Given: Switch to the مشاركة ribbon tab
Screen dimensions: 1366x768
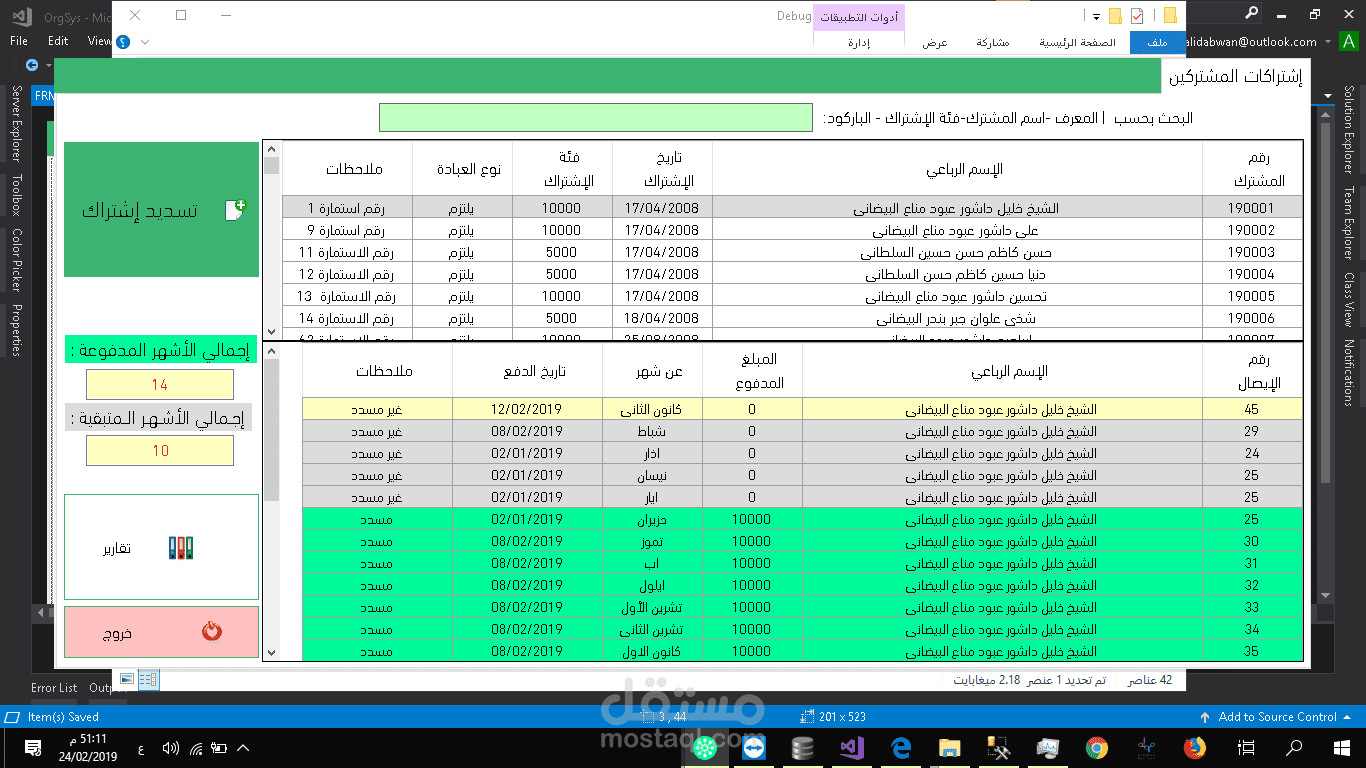Looking at the screenshot, I should tap(992, 42).
